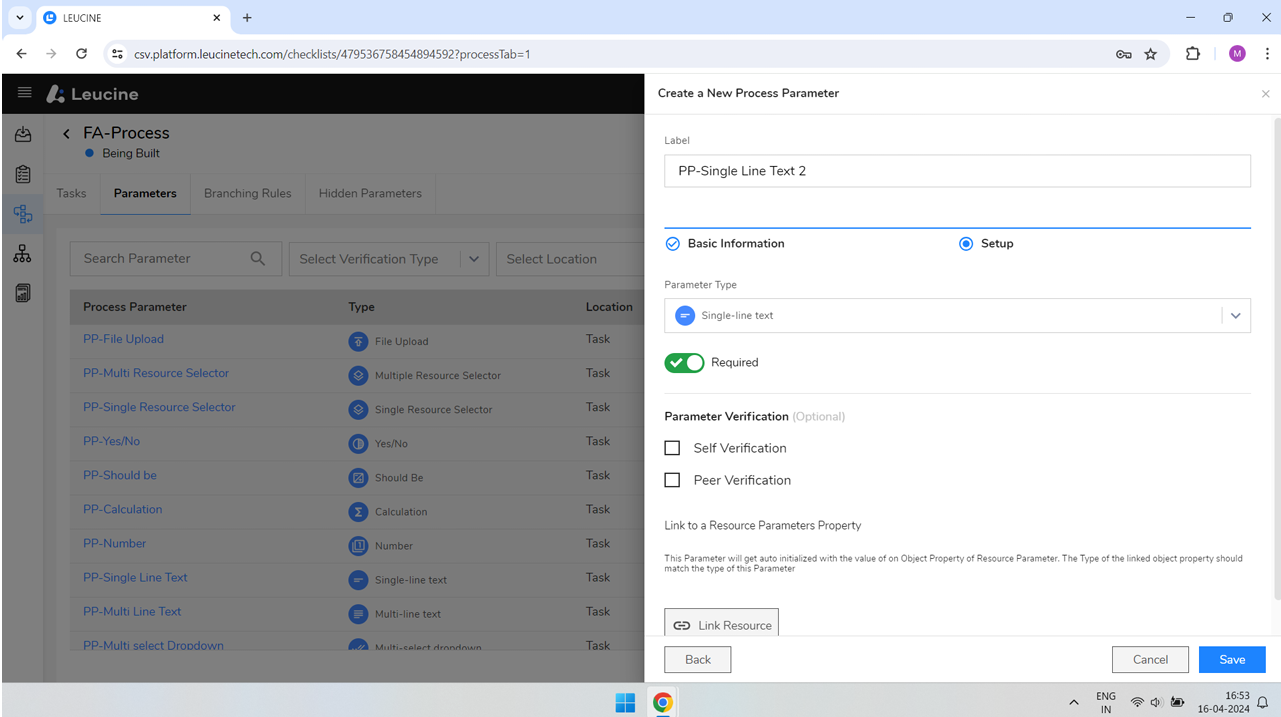
Task: Check the Peer Verification checkbox
Action: (672, 480)
